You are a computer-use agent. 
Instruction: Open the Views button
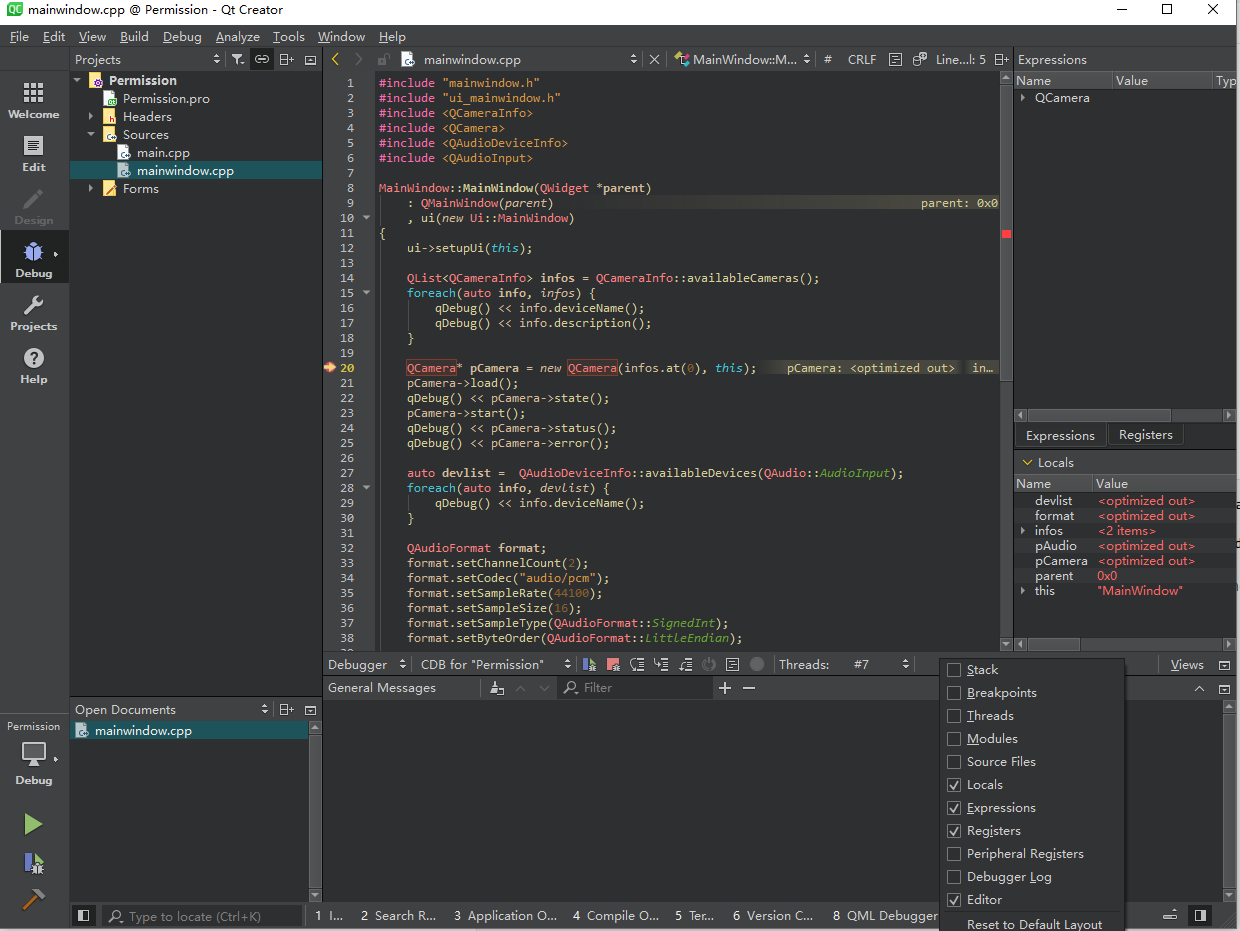click(1187, 664)
